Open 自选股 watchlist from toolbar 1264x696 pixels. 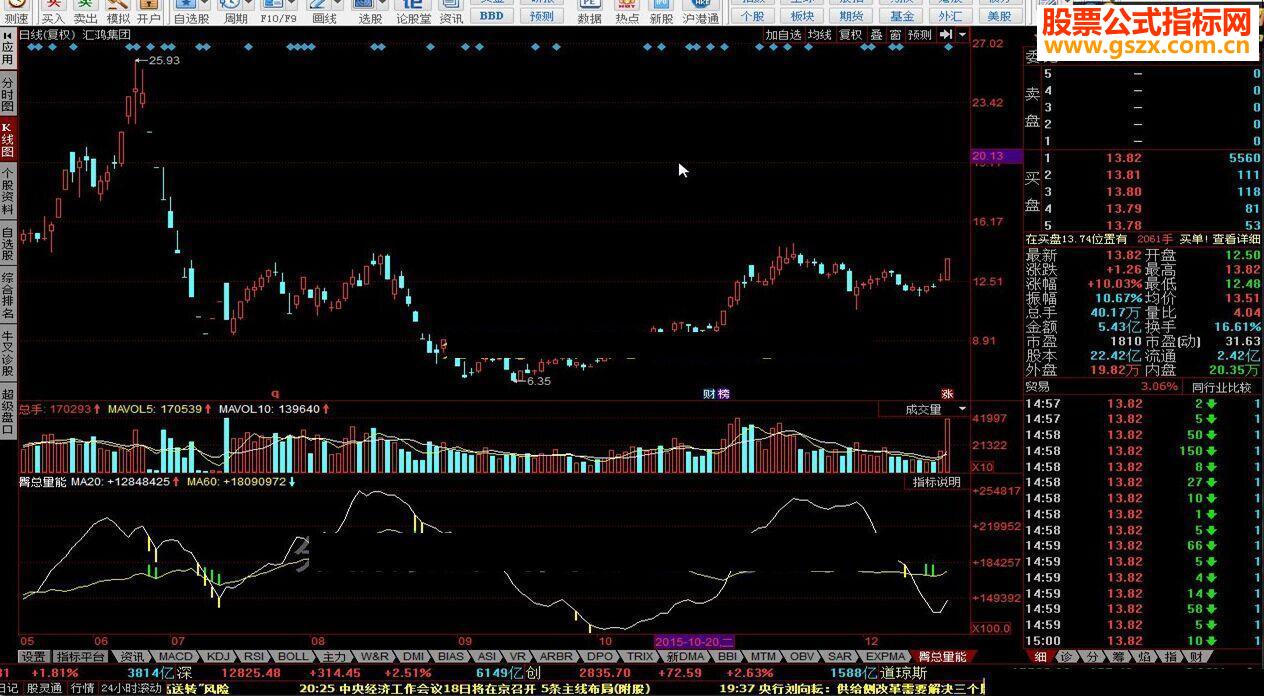(x=192, y=12)
